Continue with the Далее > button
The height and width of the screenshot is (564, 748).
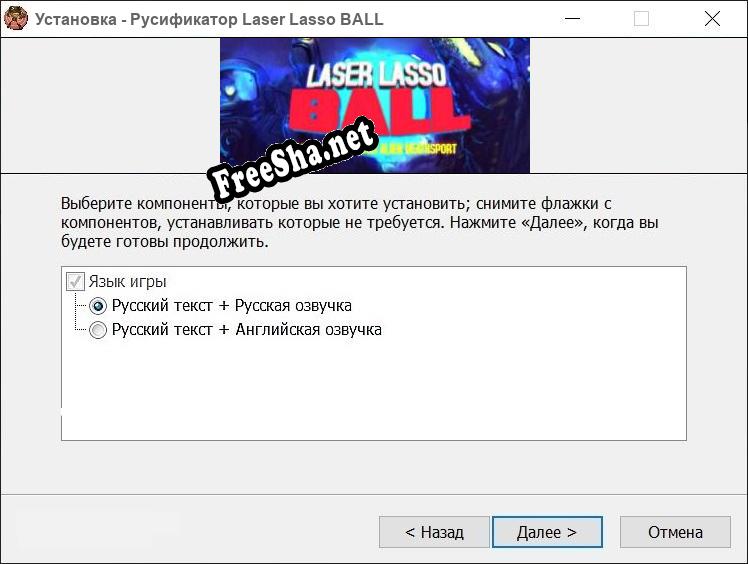(x=547, y=532)
